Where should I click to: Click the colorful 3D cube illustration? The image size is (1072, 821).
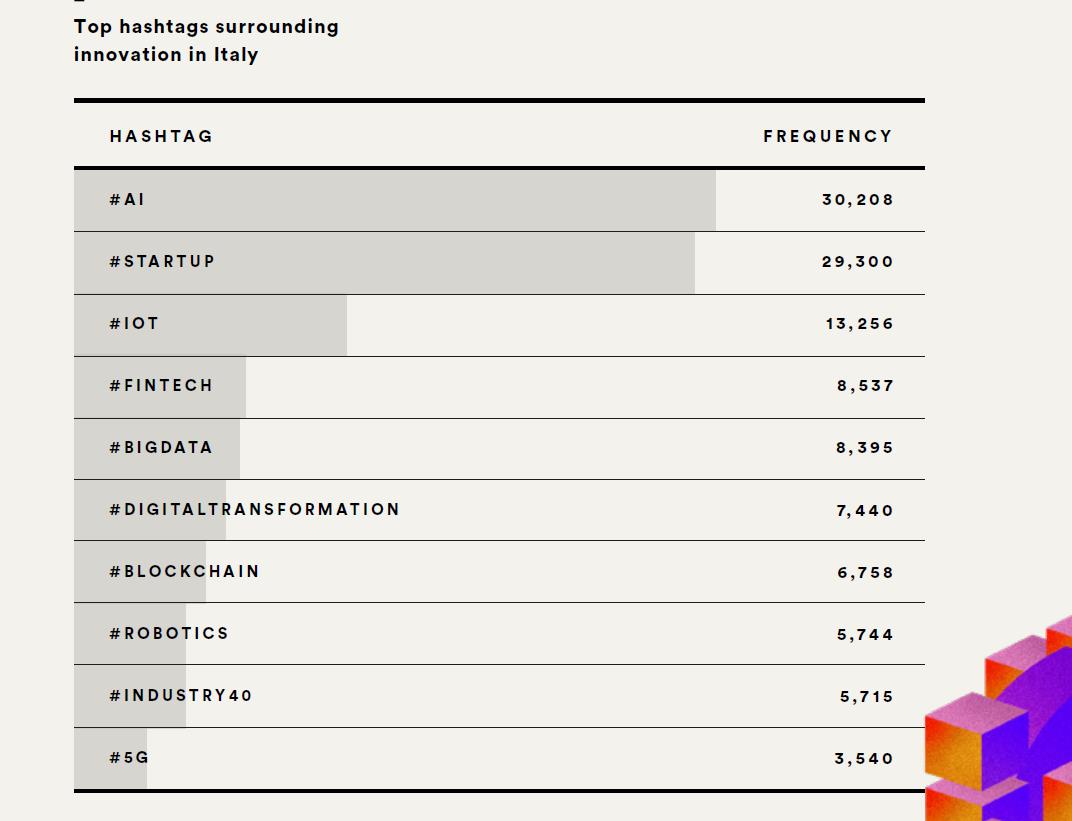click(x=999, y=720)
